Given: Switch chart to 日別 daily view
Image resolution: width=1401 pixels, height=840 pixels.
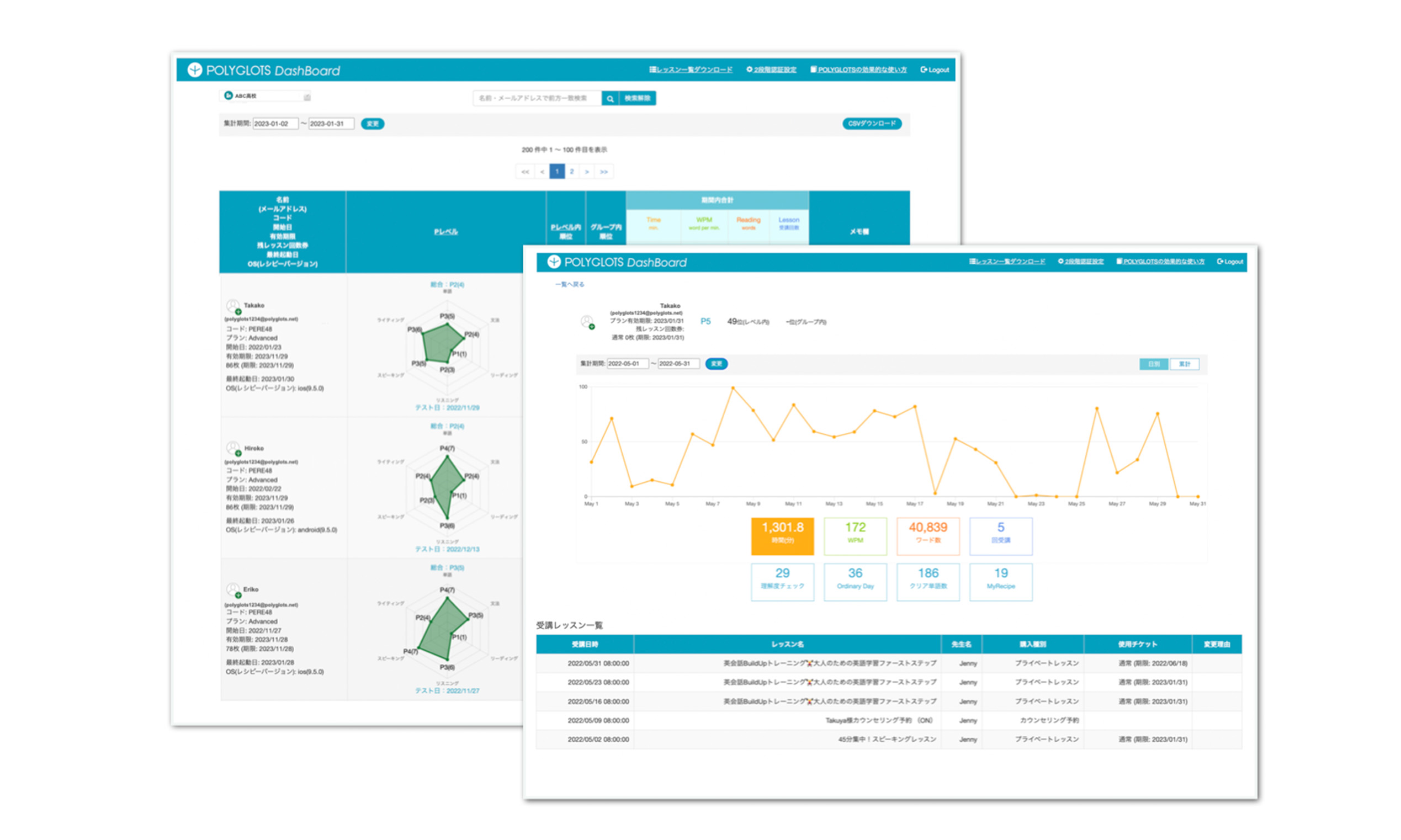Looking at the screenshot, I should [x=1154, y=364].
